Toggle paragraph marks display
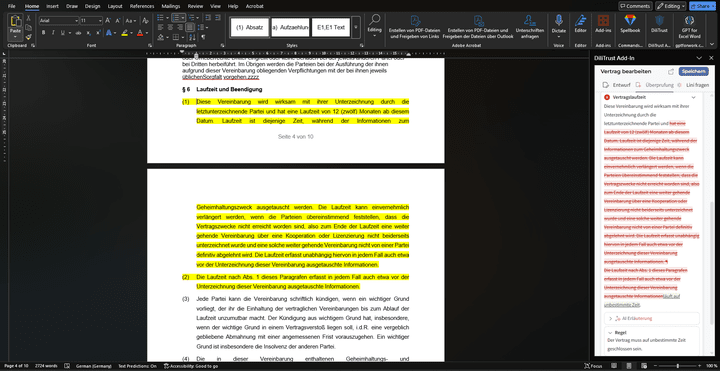The width and height of the screenshot is (720, 371). pos(203,37)
